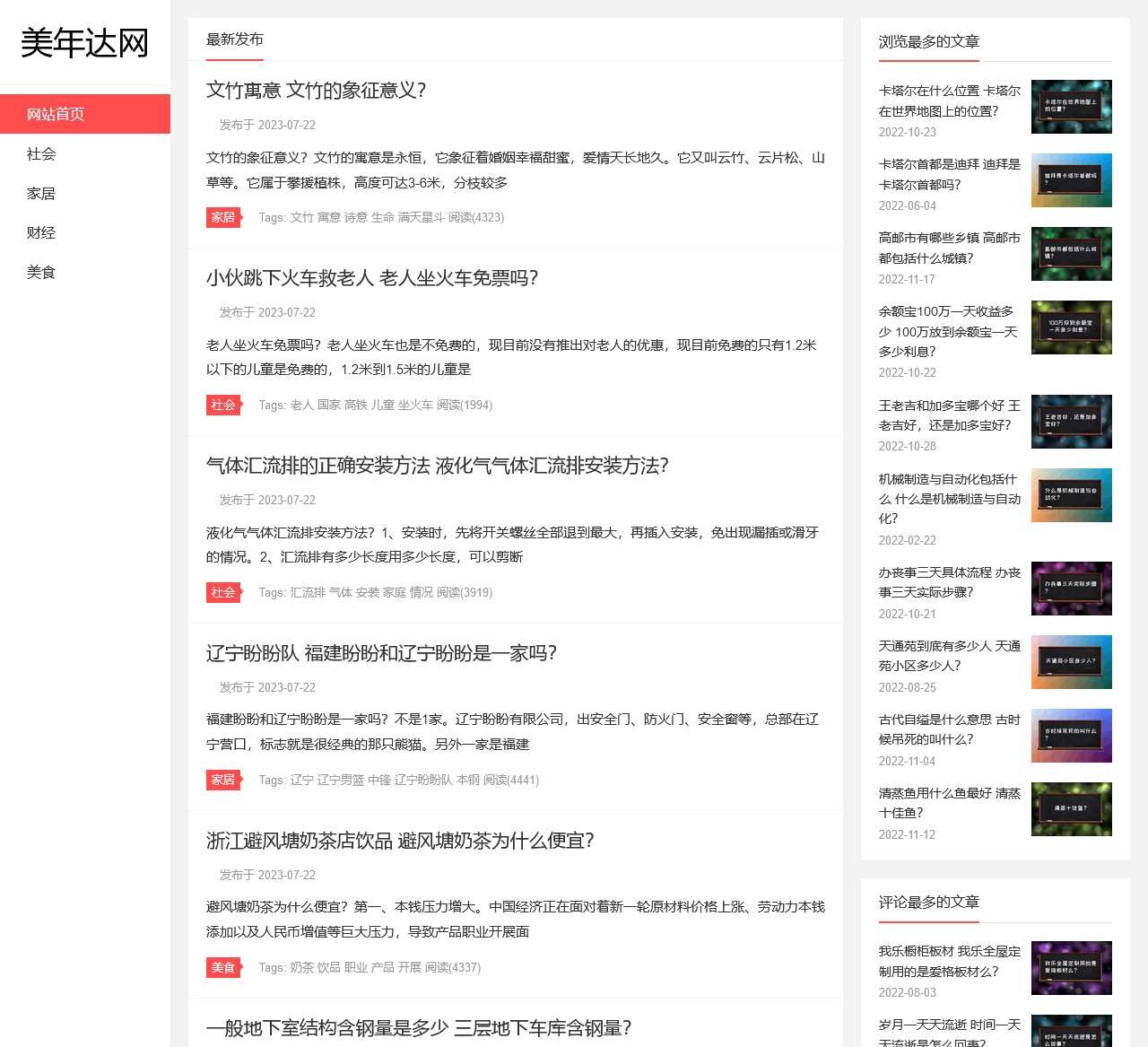Click the thumbnail for 余额宝100万一天收益 article
Viewport: 1148px width, 1047px height.
(1072, 327)
